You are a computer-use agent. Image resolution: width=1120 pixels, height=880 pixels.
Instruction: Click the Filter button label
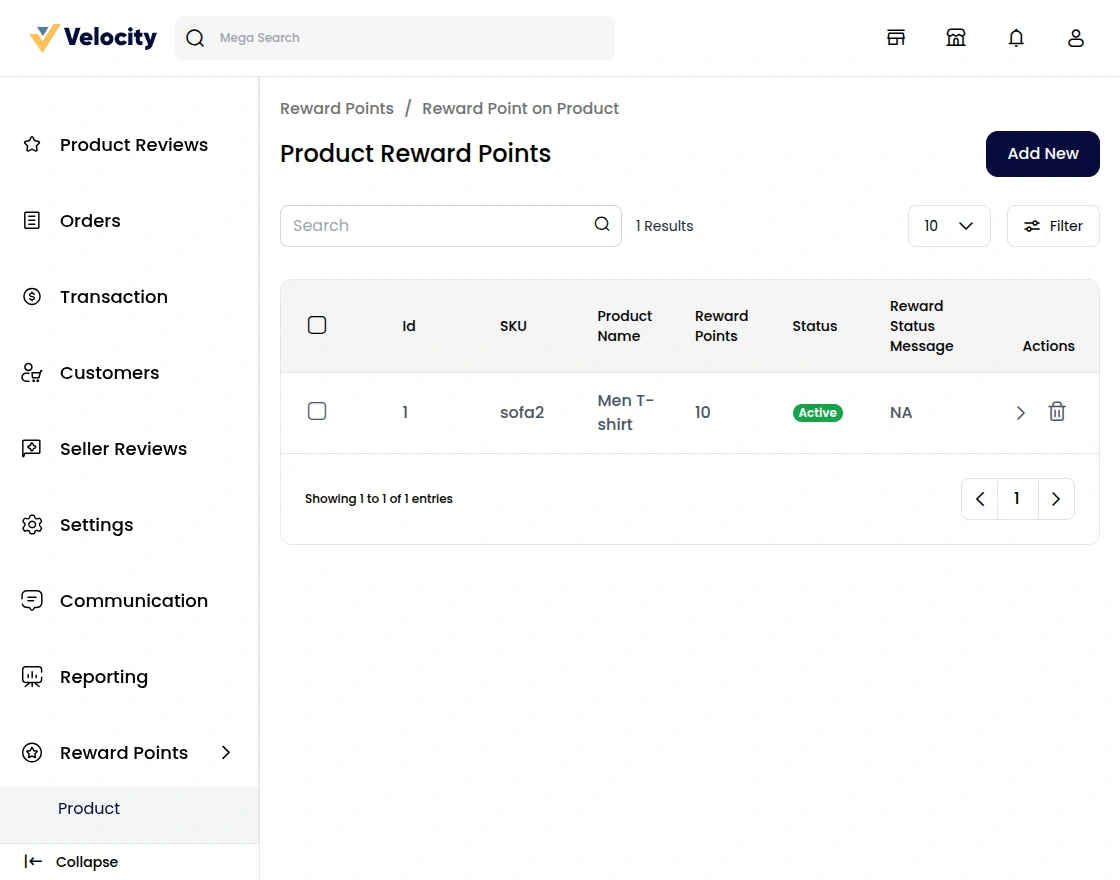(1066, 226)
